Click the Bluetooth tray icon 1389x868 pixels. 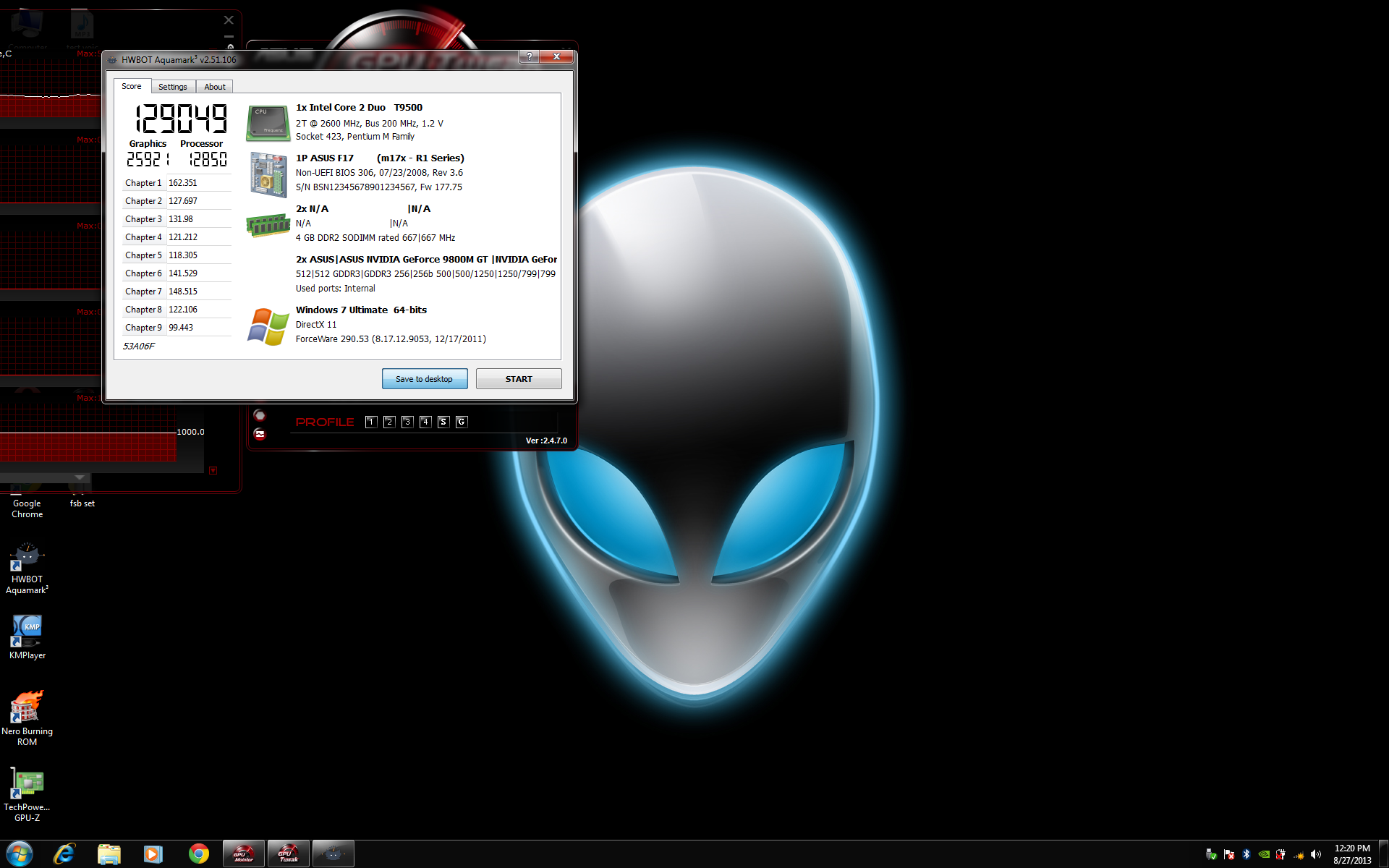coord(1246,854)
